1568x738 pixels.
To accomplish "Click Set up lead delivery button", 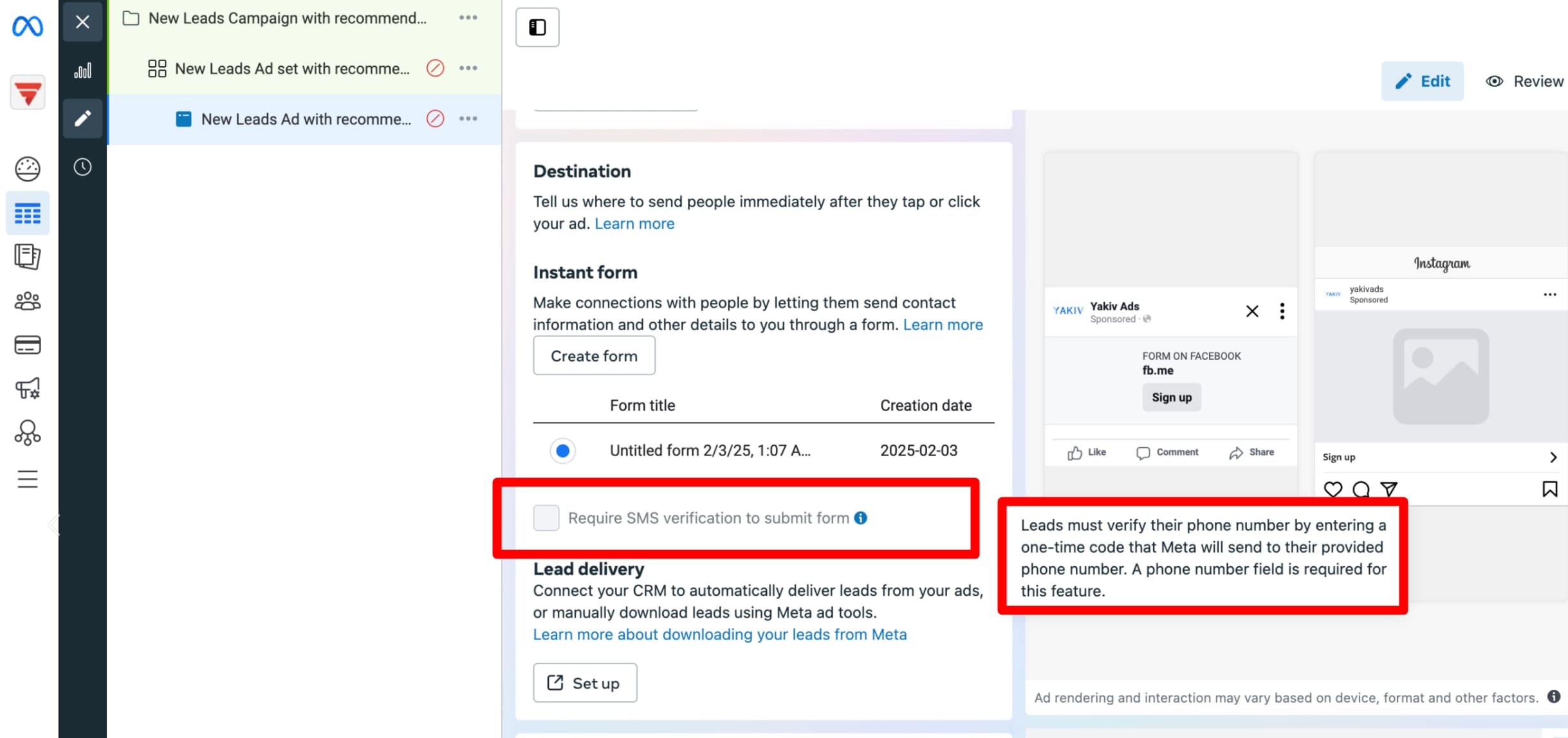I will pyautogui.click(x=585, y=683).
